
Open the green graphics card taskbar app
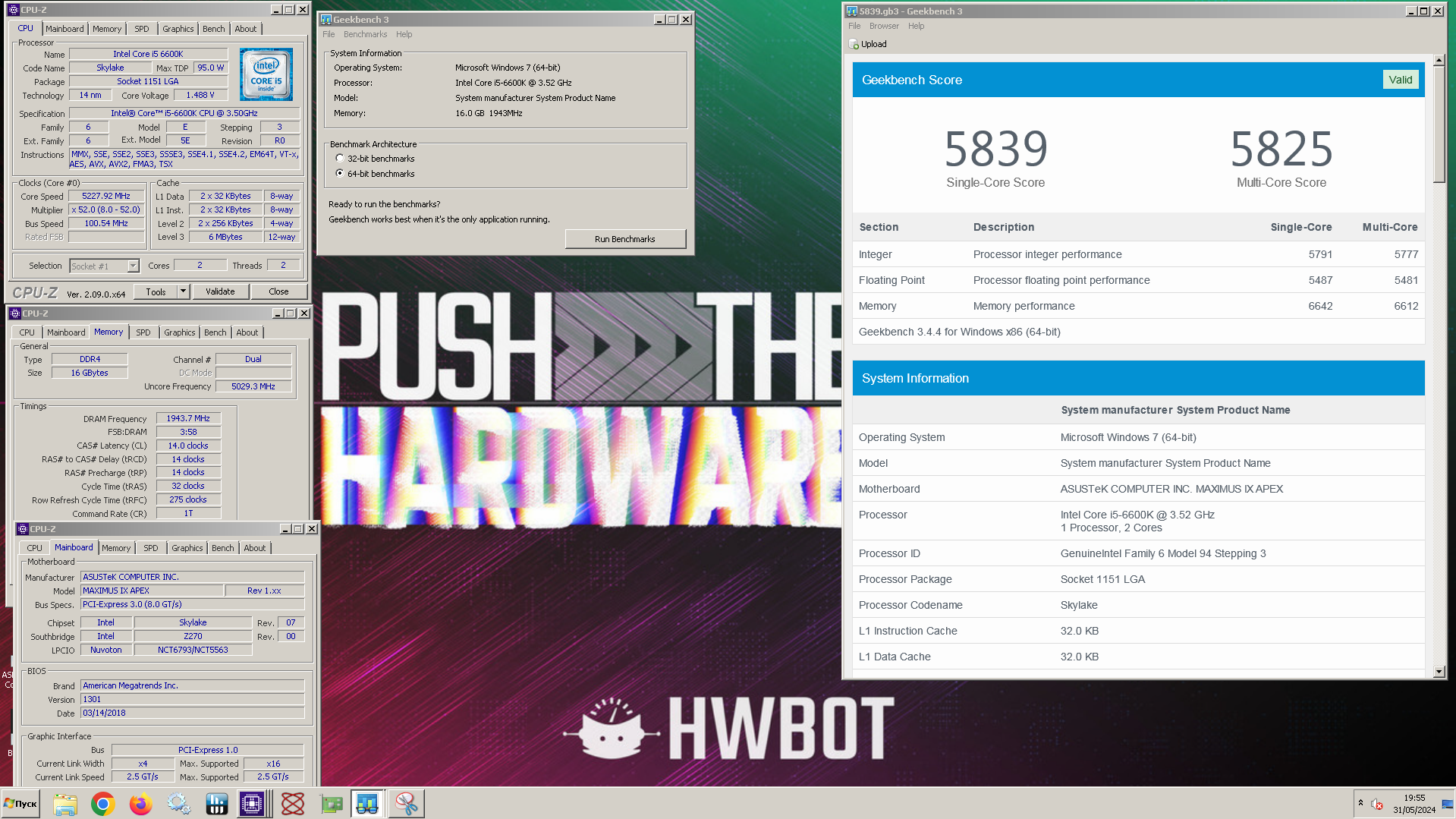tap(331, 803)
